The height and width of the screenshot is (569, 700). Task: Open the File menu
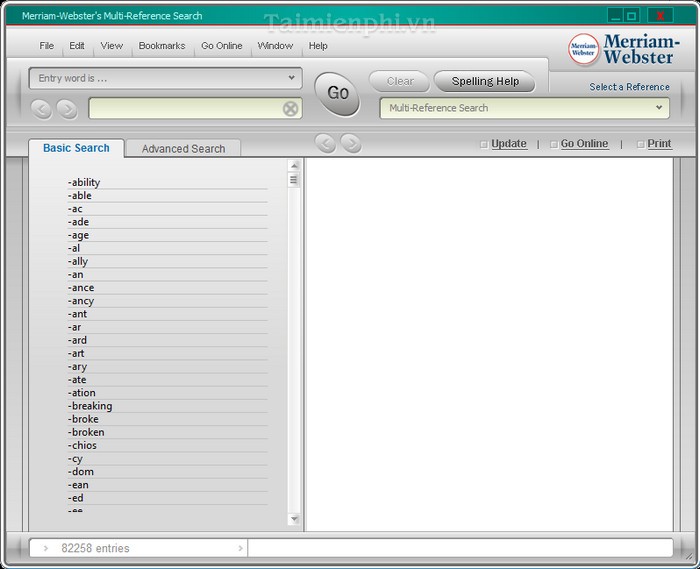[x=46, y=46]
